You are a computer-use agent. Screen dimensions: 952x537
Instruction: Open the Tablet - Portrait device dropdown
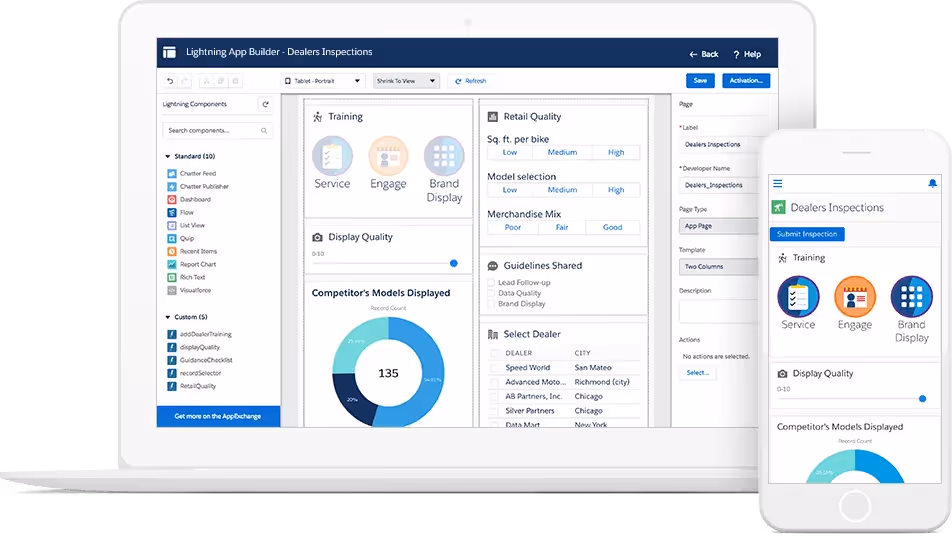point(322,81)
